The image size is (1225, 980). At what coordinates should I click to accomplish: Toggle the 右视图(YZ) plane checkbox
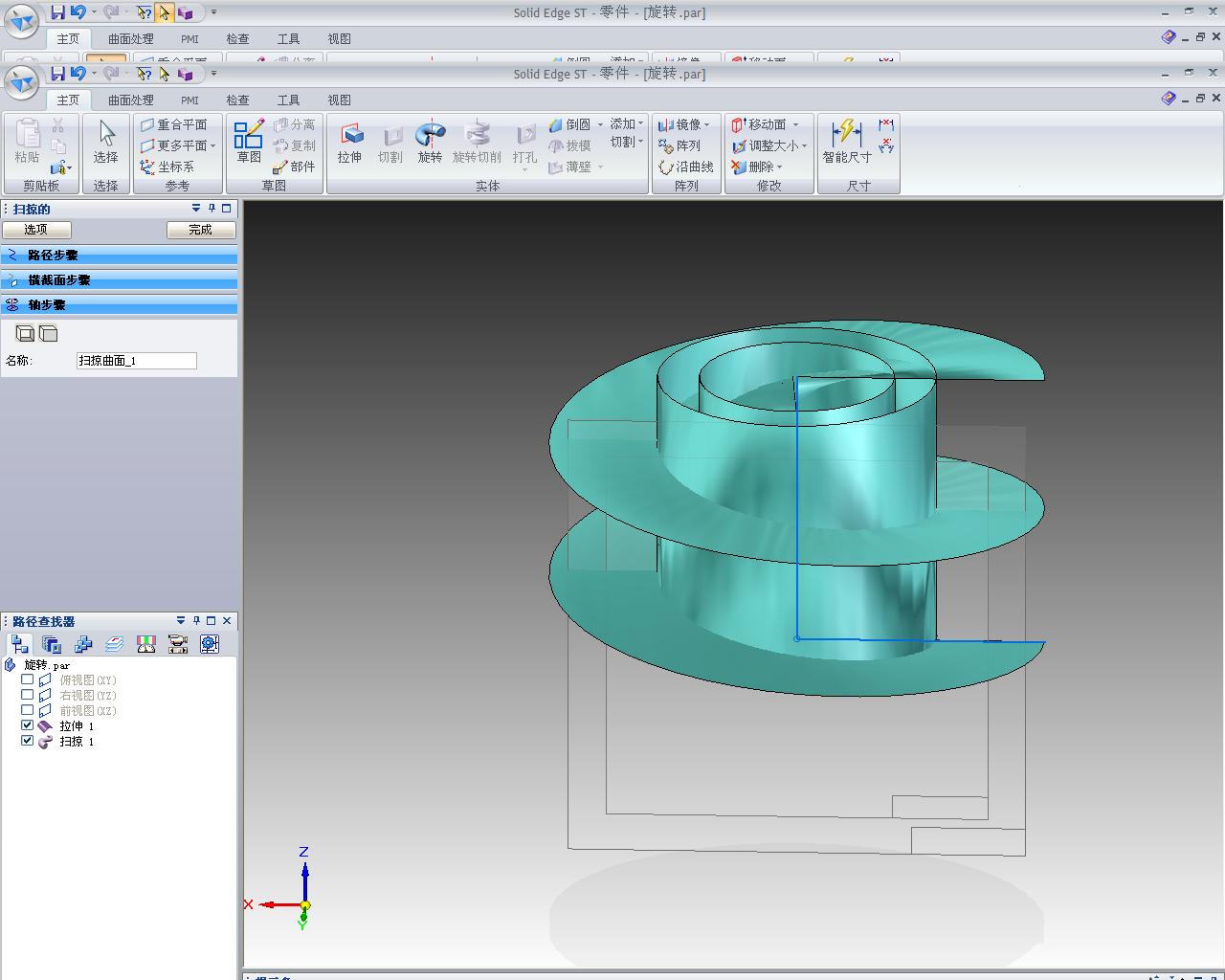(27, 695)
